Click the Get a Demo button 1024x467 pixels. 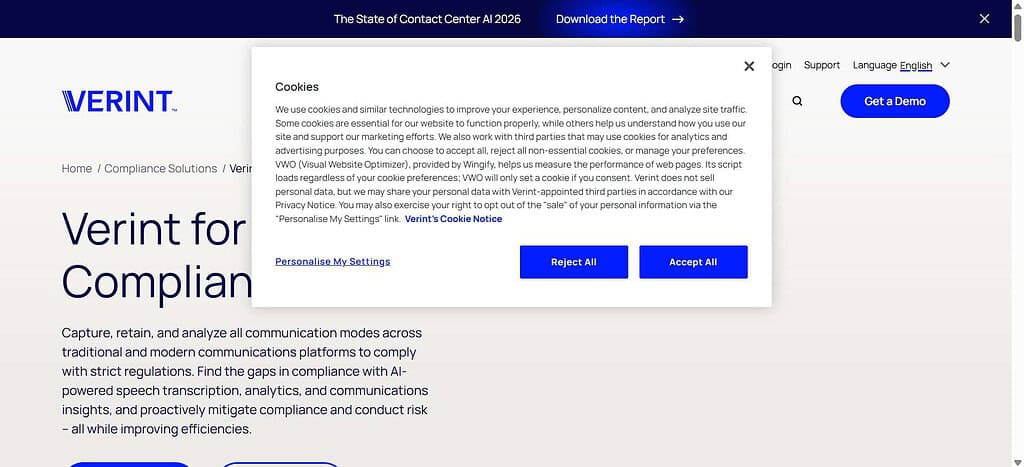pyautogui.click(x=895, y=101)
